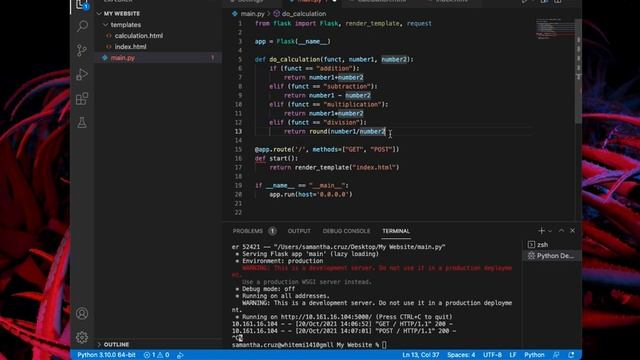Click the 'return render_template' line
This screenshot has width=640, height=360.
334,167
